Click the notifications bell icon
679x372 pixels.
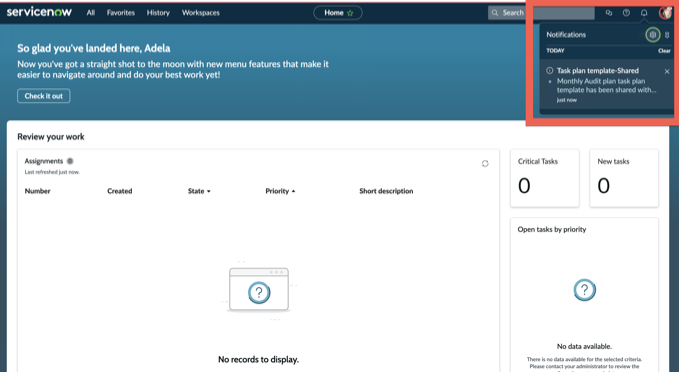pos(644,13)
